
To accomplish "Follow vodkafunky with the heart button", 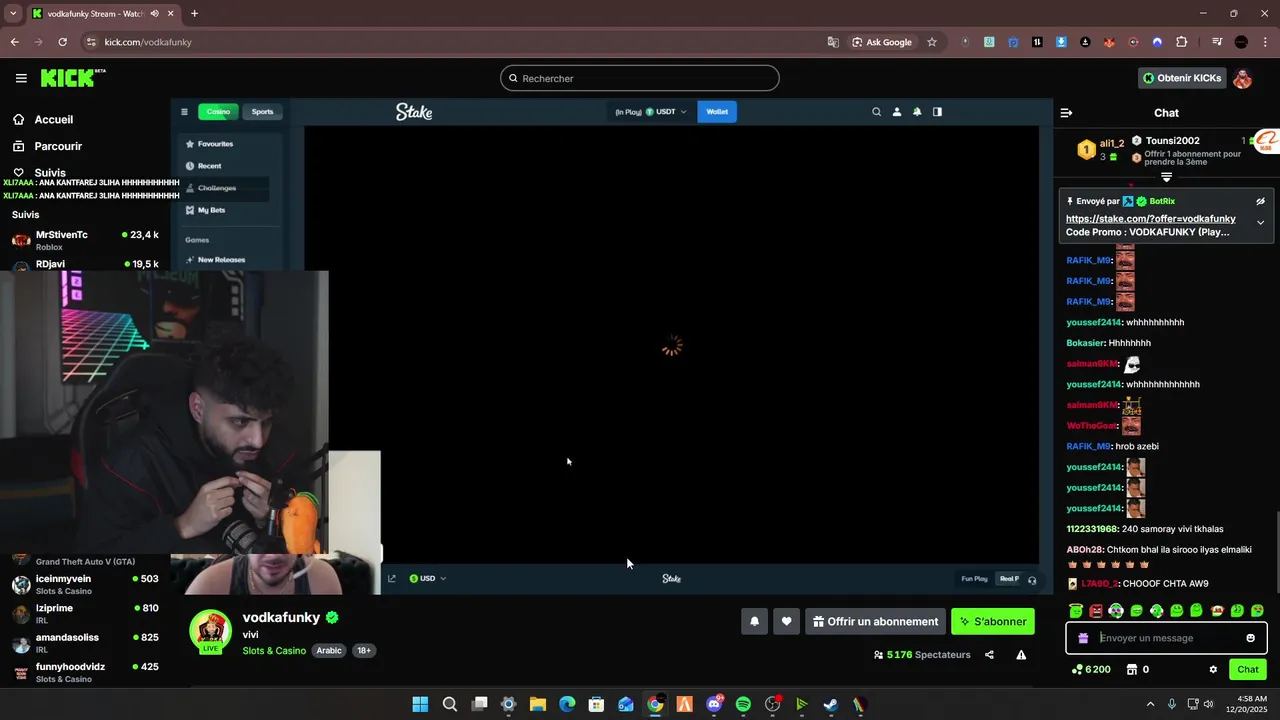I will click(x=786, y=621).
